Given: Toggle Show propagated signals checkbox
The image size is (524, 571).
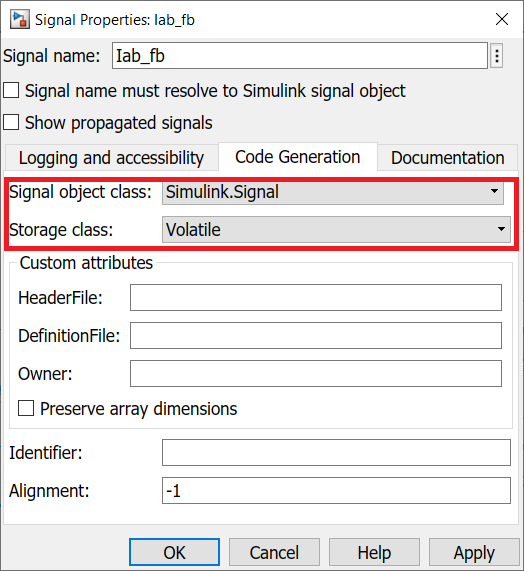Looking at the screenshot, I should pyautogui.click(x=11, y=122).
